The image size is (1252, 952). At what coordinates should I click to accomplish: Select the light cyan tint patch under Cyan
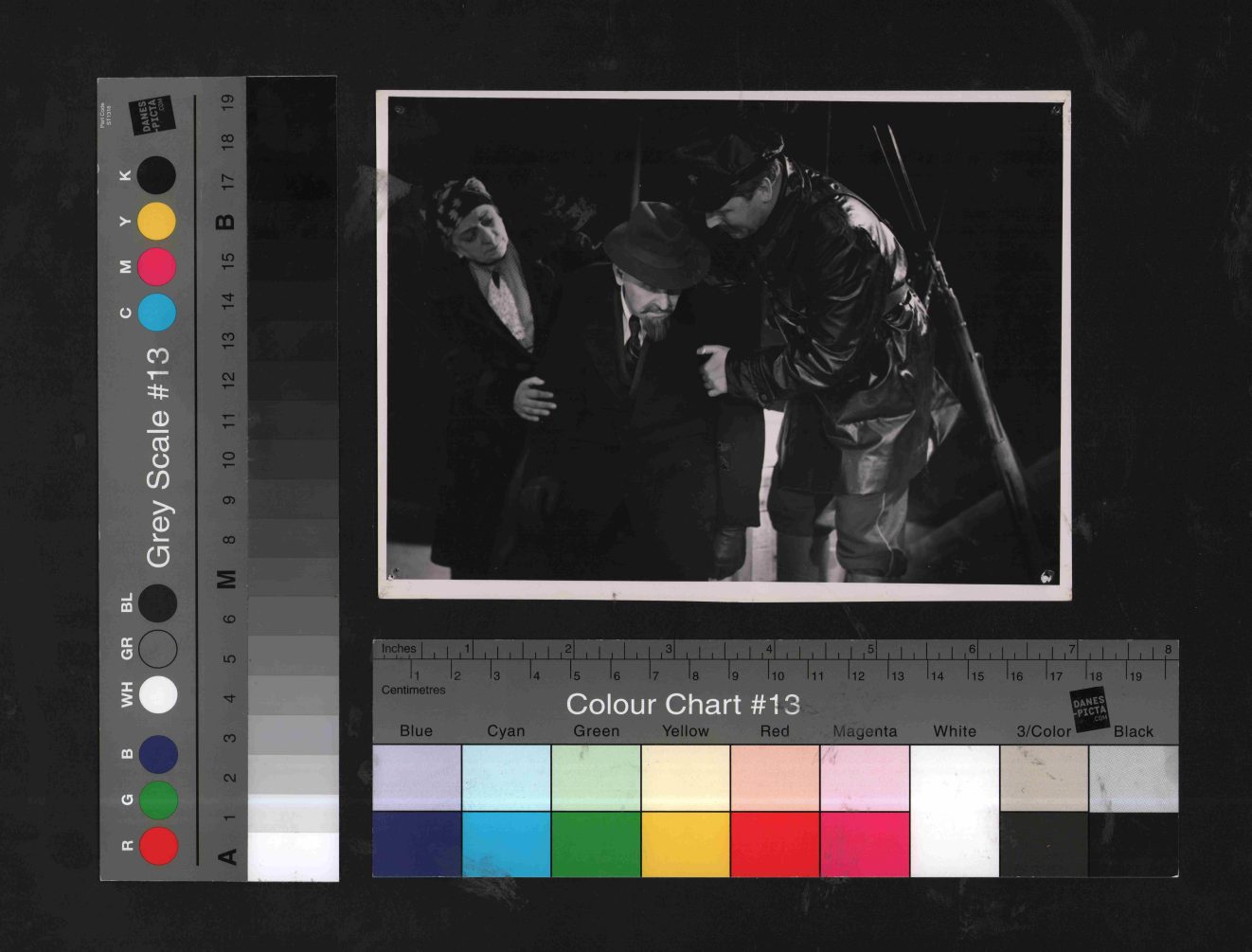pos(506,778)
